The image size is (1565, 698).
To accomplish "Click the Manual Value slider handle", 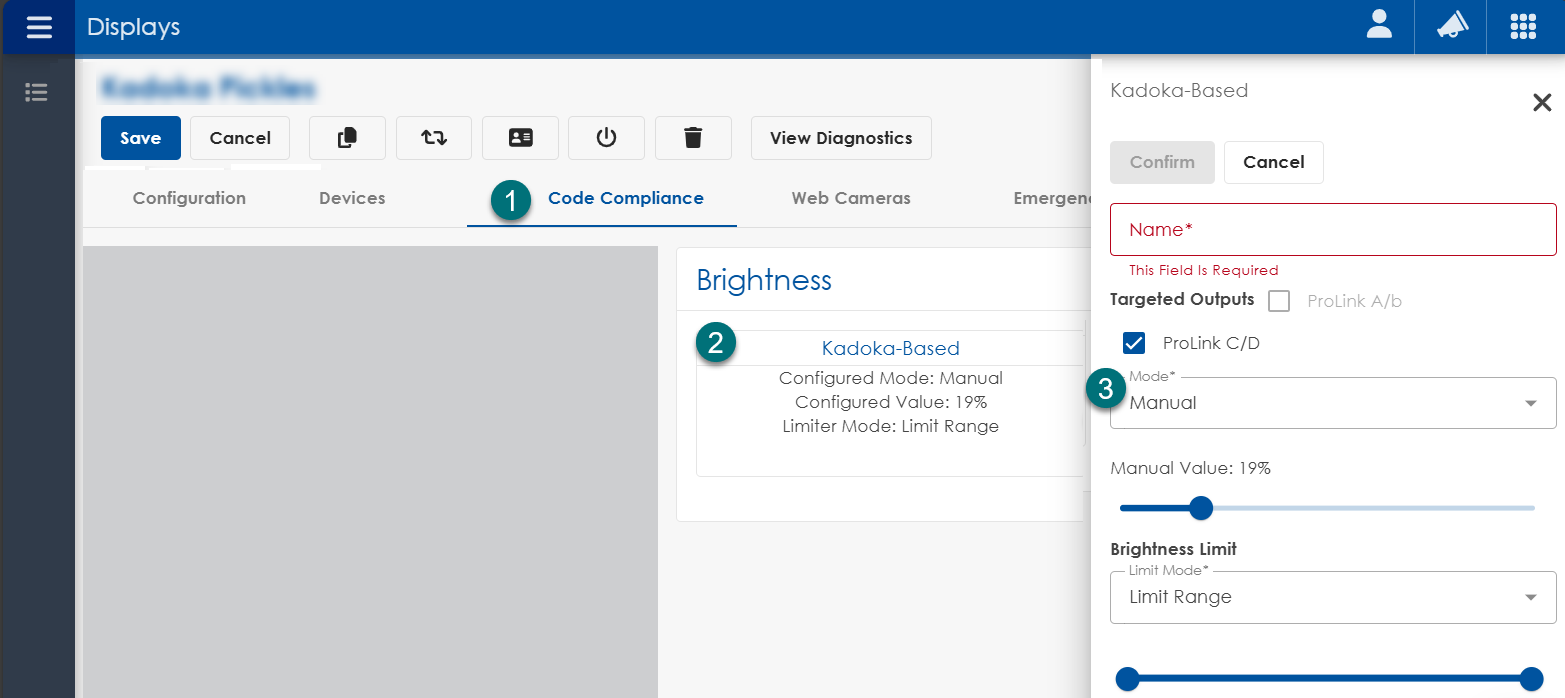I will click(x=1201, y=508).
